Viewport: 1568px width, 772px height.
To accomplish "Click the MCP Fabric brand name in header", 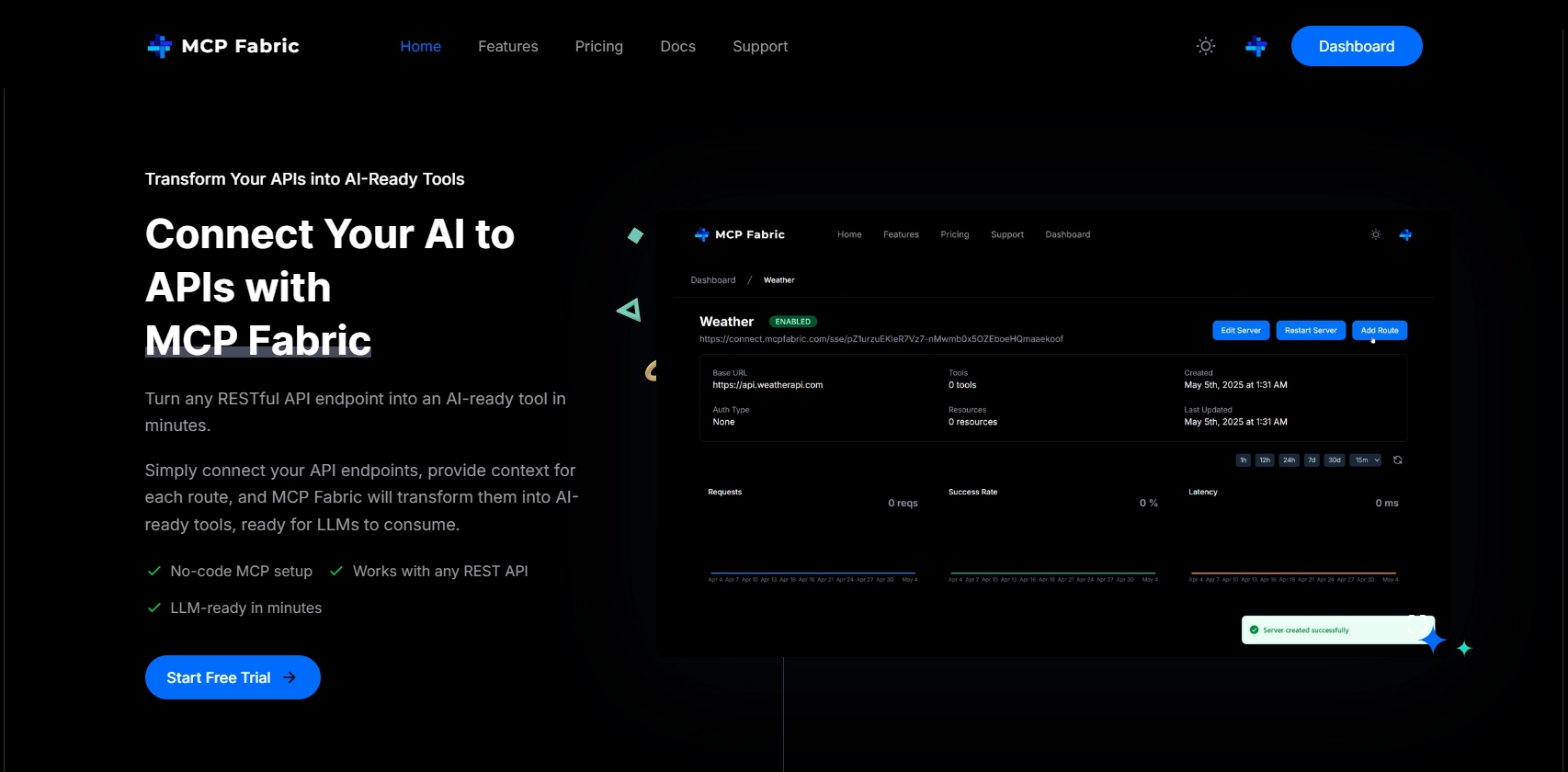I will point(240,46).
